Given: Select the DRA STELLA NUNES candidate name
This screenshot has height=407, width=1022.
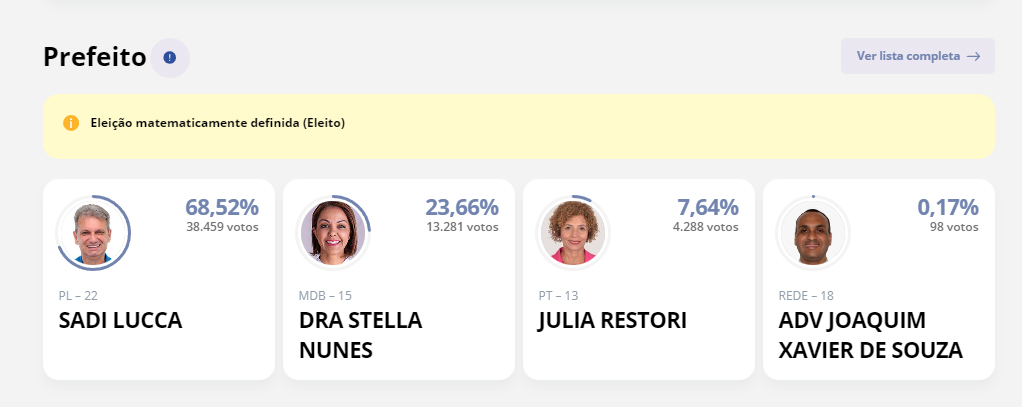Looking at the screenshot, I should point(360,335).
